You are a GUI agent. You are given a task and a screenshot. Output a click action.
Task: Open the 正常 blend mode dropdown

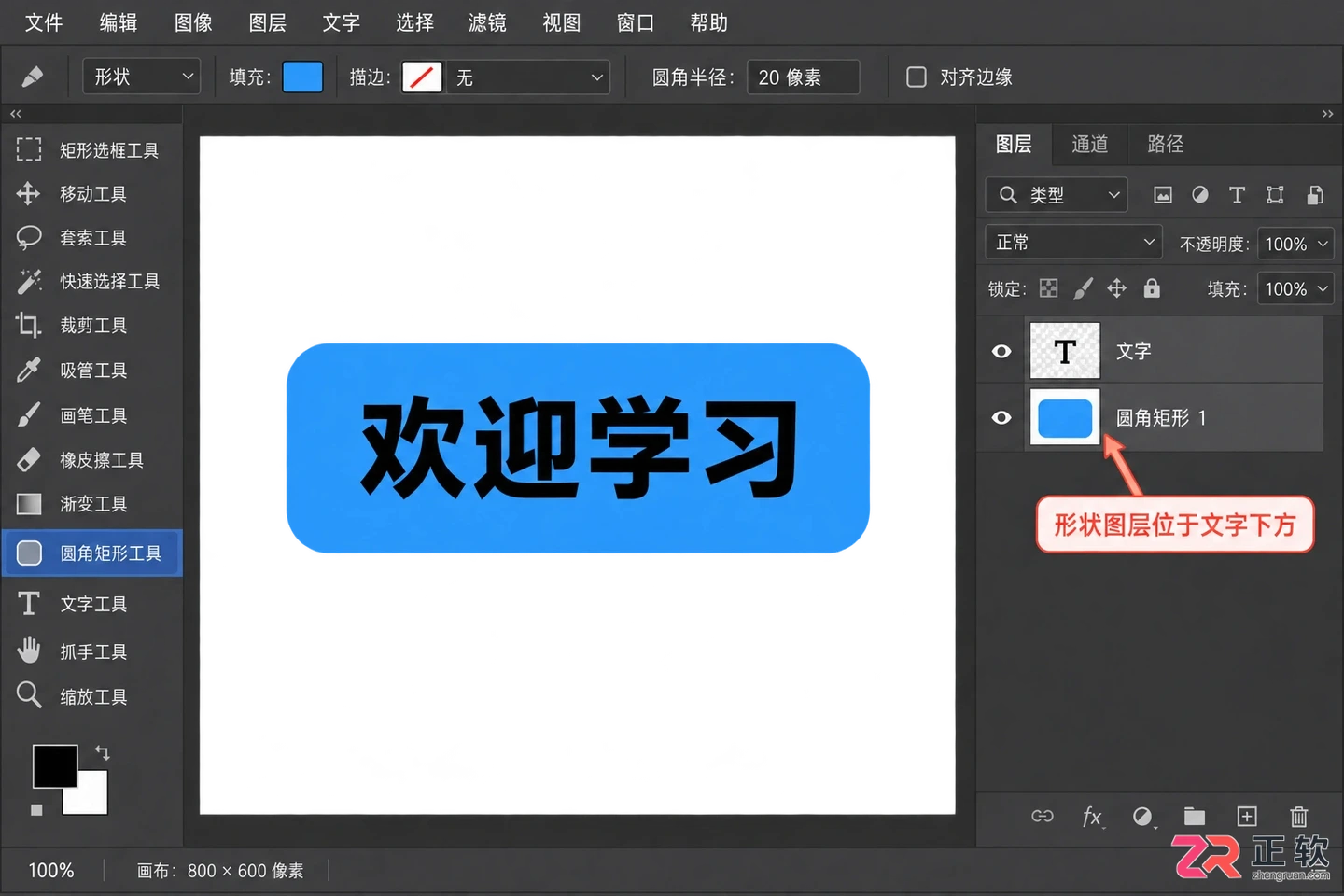1073,243
